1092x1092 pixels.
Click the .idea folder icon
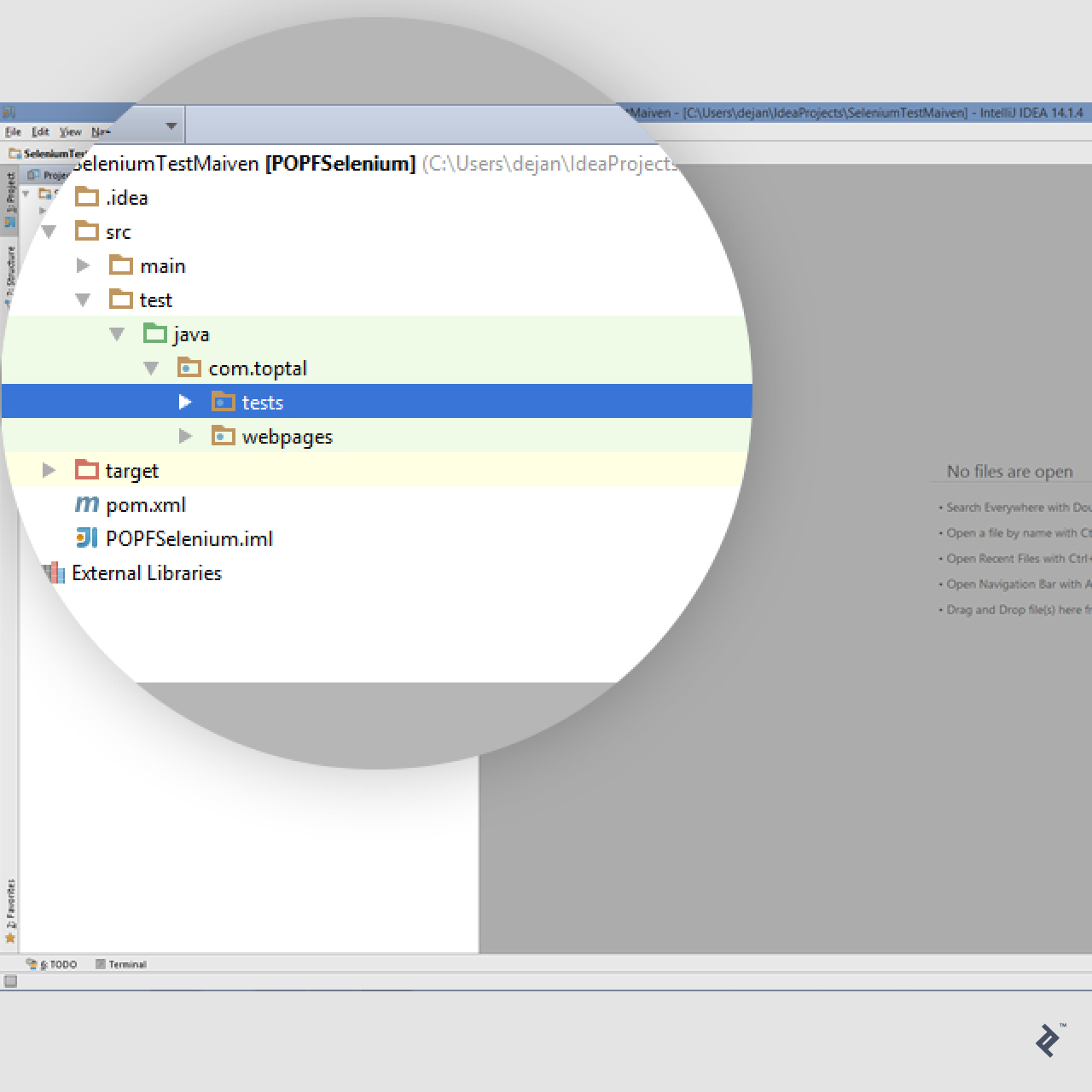tap(86, 197)
